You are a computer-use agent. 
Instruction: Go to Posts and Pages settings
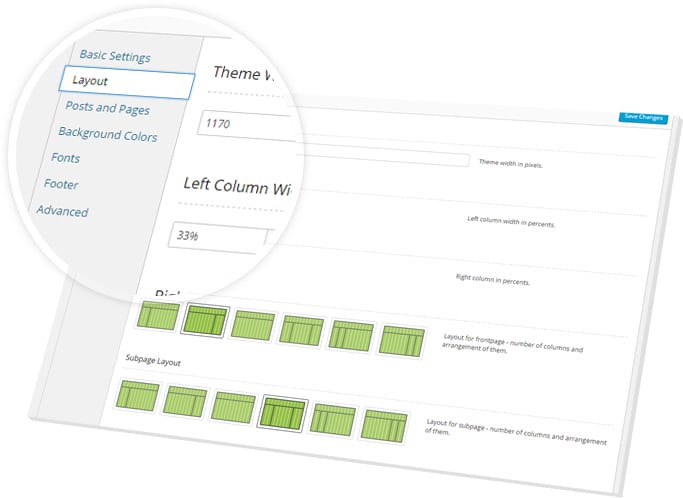point(109,106)
